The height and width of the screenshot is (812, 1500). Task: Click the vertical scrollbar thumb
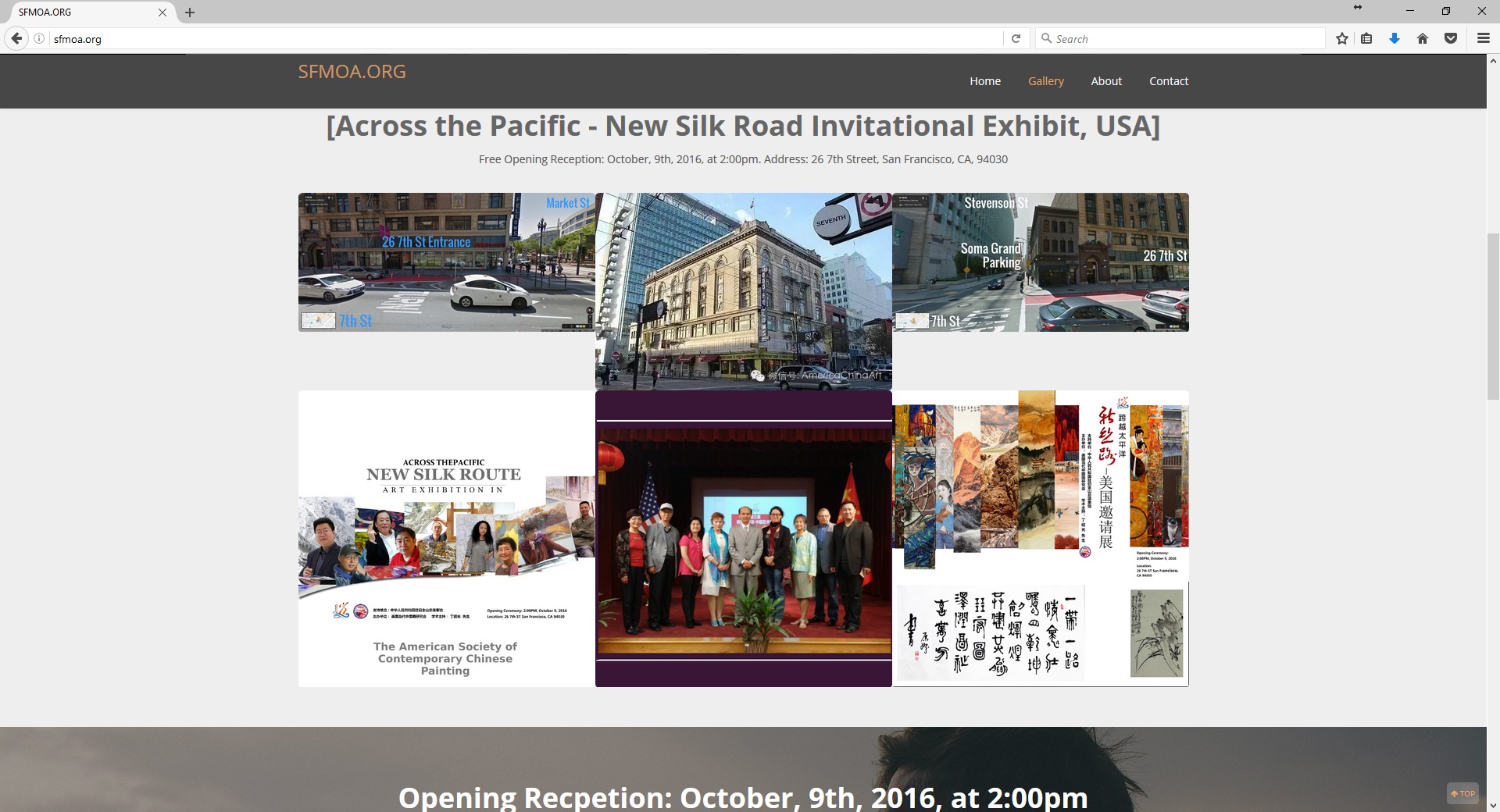click(1493, 316)
